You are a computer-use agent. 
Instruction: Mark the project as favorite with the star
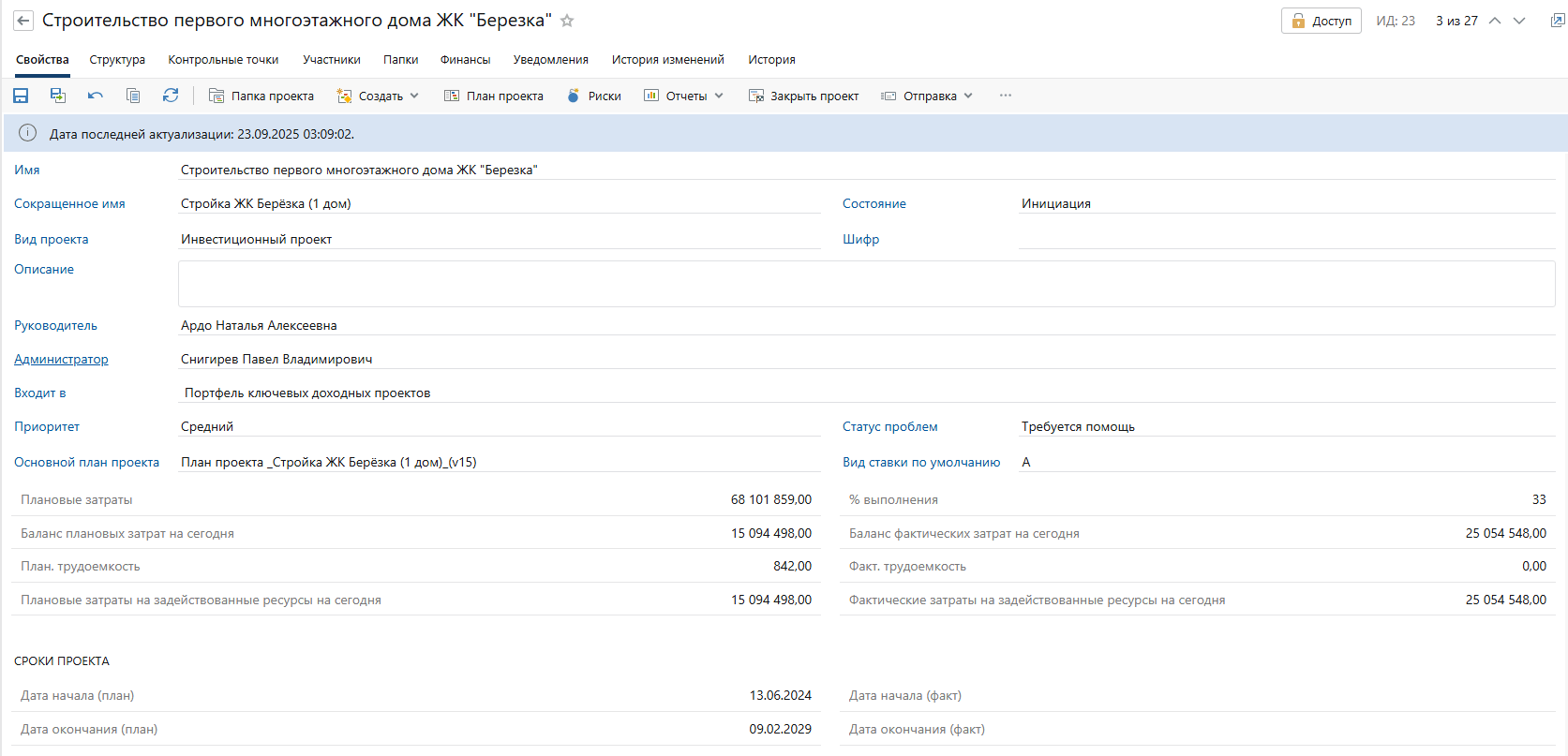point(567,21)
